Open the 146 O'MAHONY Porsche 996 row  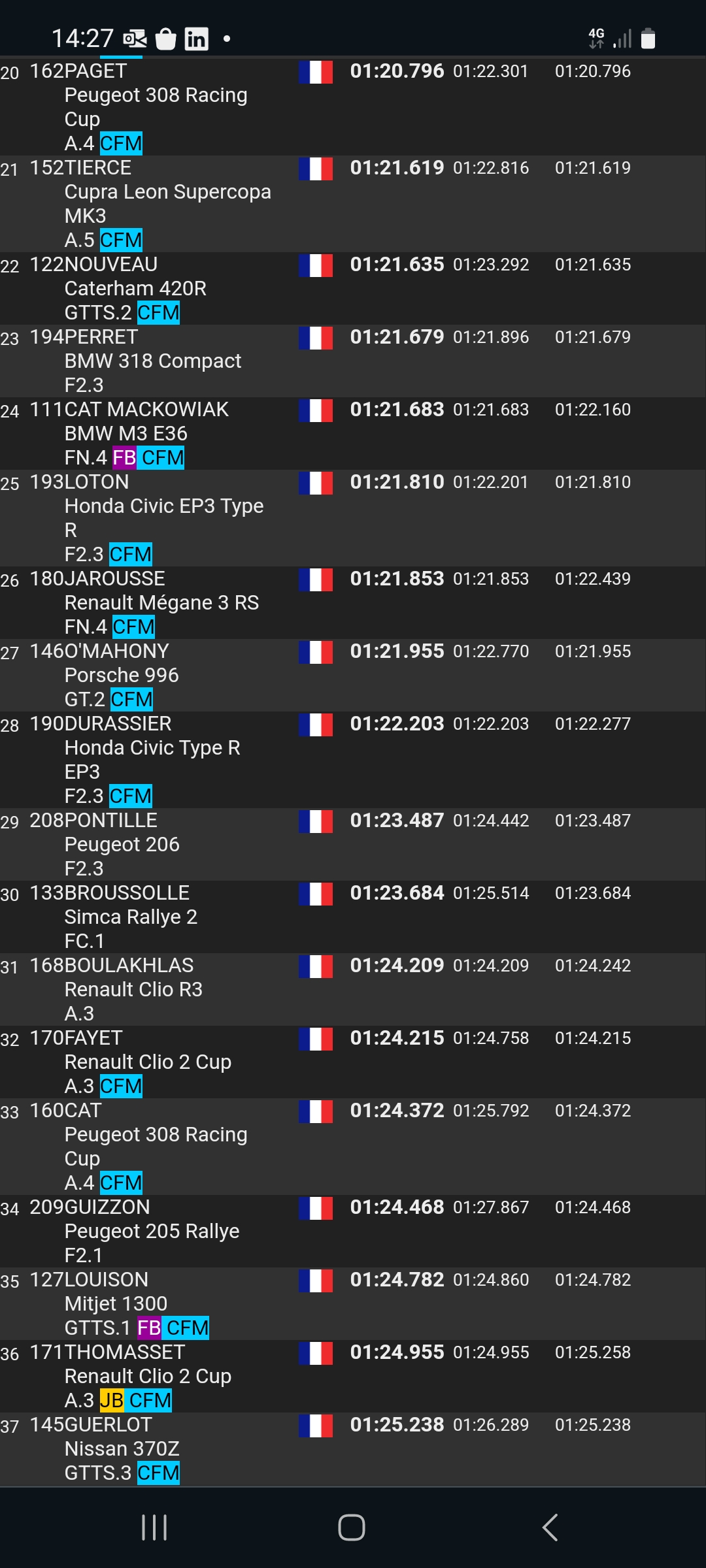point(353,676)
